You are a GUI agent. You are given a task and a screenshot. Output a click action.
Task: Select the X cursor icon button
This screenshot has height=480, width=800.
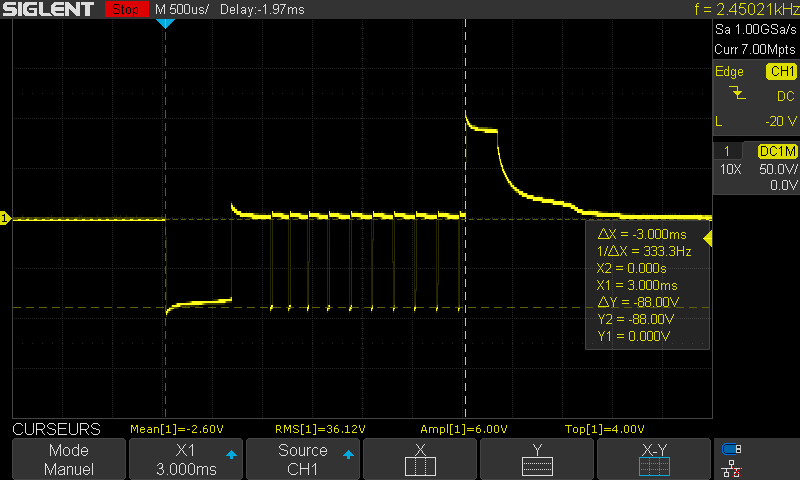(420, 459)
